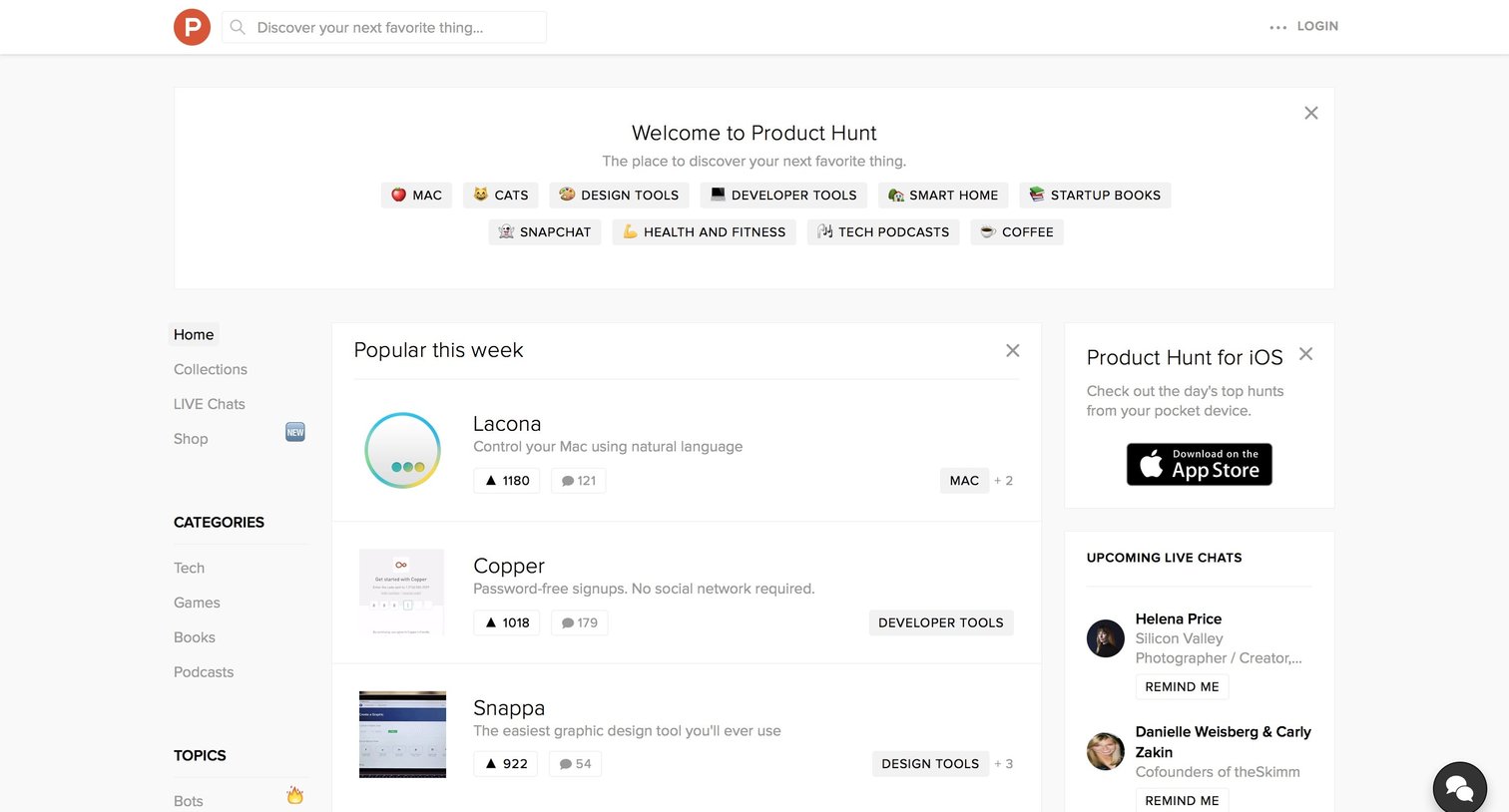Select the DESIGN TOOLS chip in welcome banner
This screenshot has height=812, width=1509.
click(619, 196)
